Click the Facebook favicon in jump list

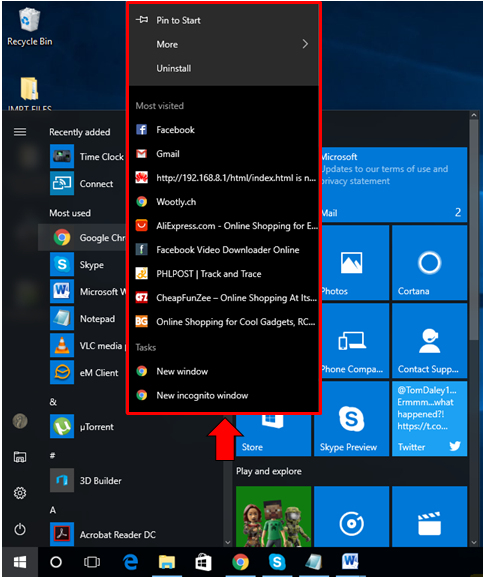coord(142,130)
